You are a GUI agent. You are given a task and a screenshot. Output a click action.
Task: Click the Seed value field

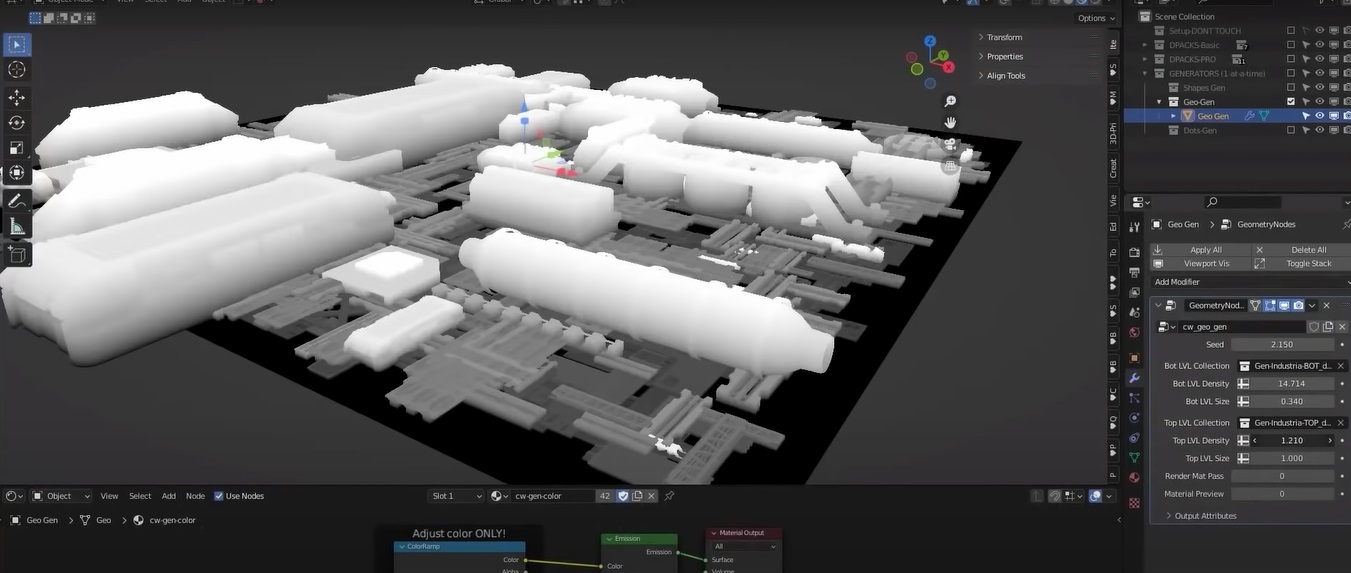click(x=1282, y=344)
